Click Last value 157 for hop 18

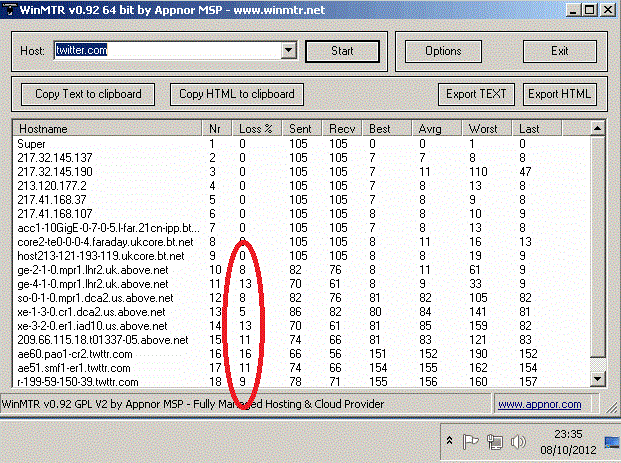528,382
